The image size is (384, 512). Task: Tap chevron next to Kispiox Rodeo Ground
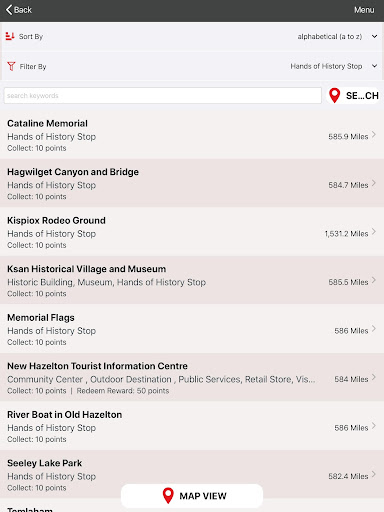[x=374, y=232]
